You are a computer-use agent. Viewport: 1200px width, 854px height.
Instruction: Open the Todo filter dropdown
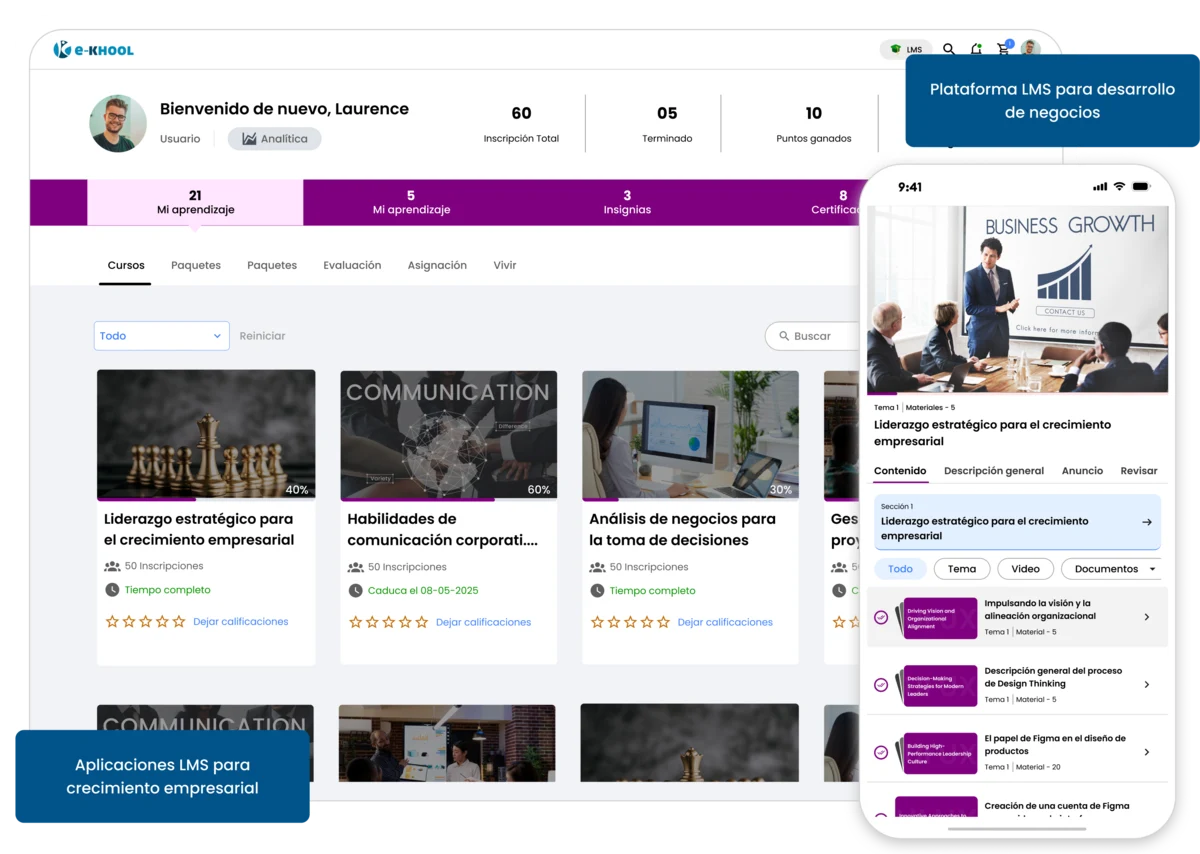coord(161,336)
